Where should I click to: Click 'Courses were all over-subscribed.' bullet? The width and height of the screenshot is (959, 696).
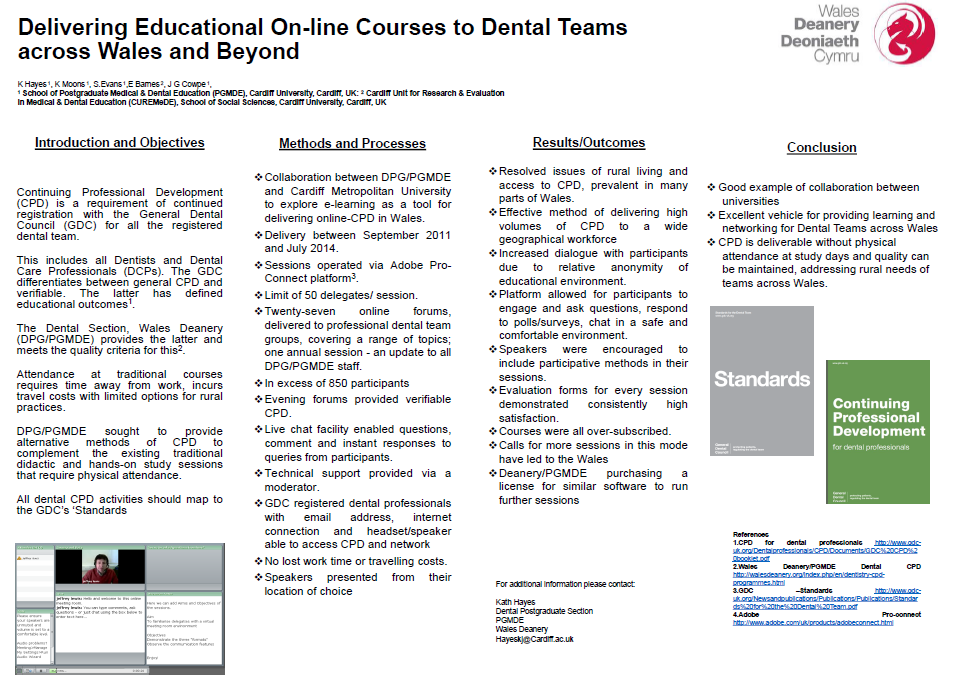[x=580, y=431]
